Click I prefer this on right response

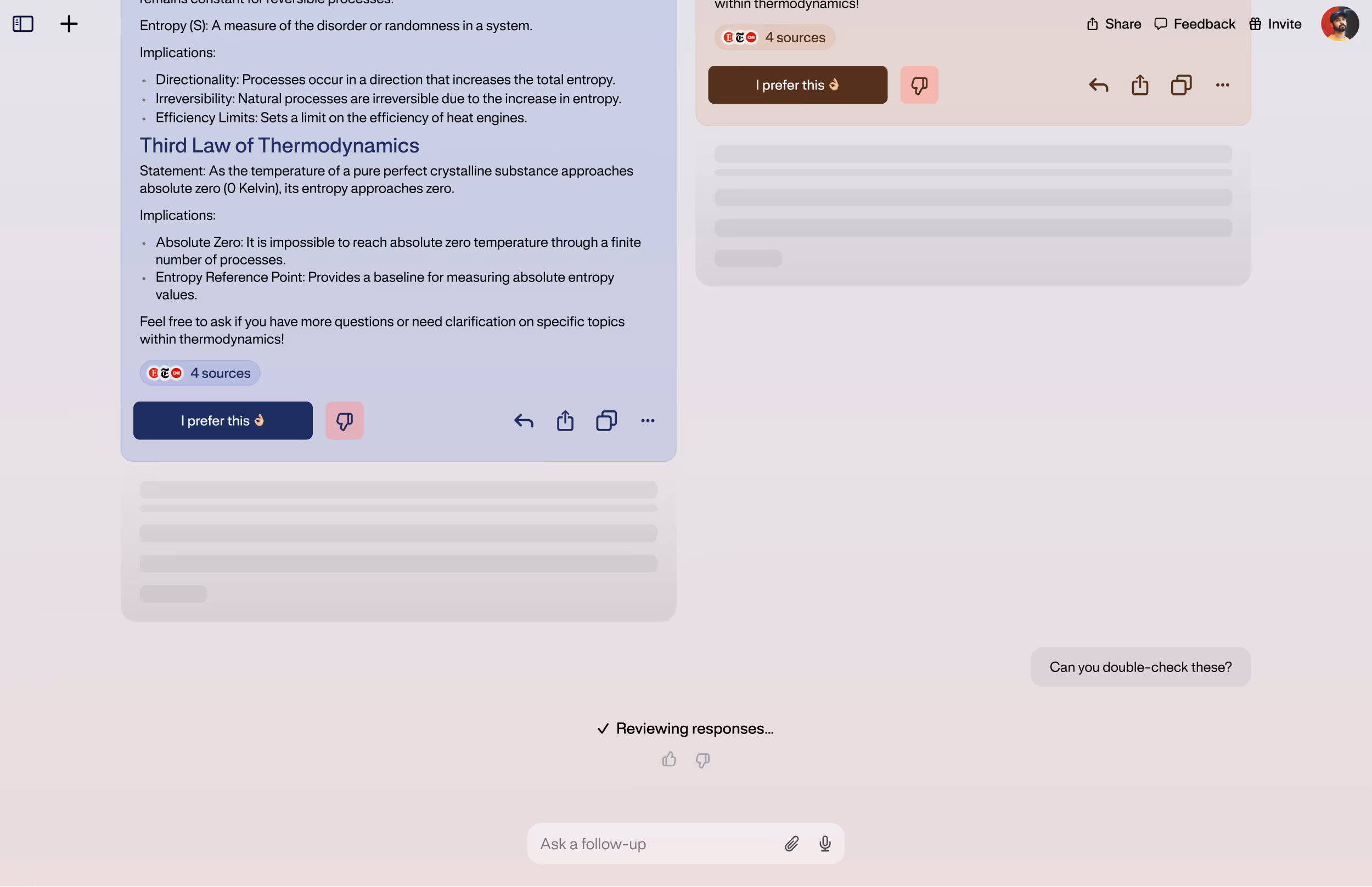[x=797, y=85]
